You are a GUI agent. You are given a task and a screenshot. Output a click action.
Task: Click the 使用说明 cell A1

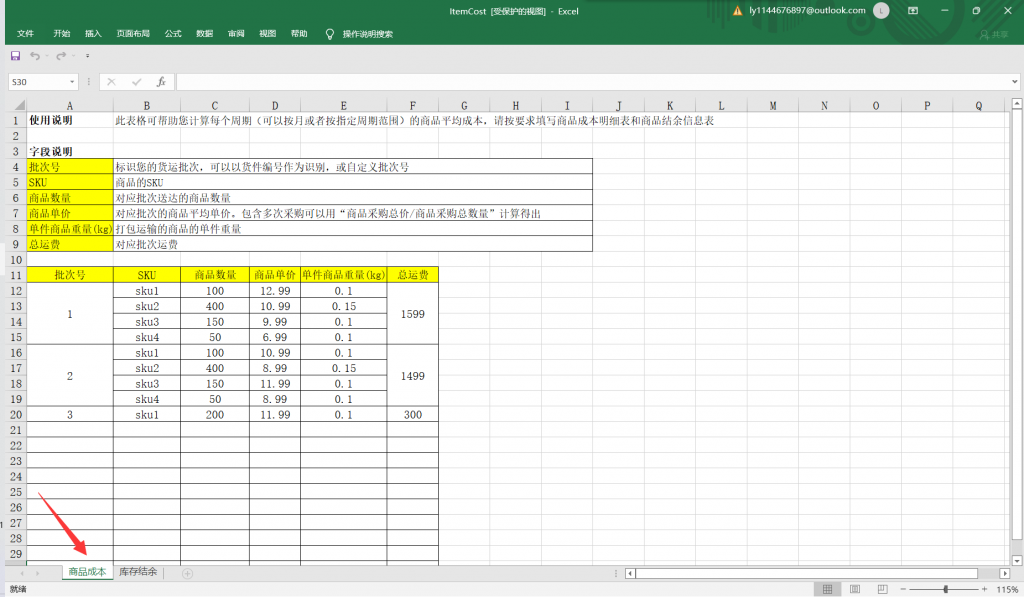(x=70, y=120)
